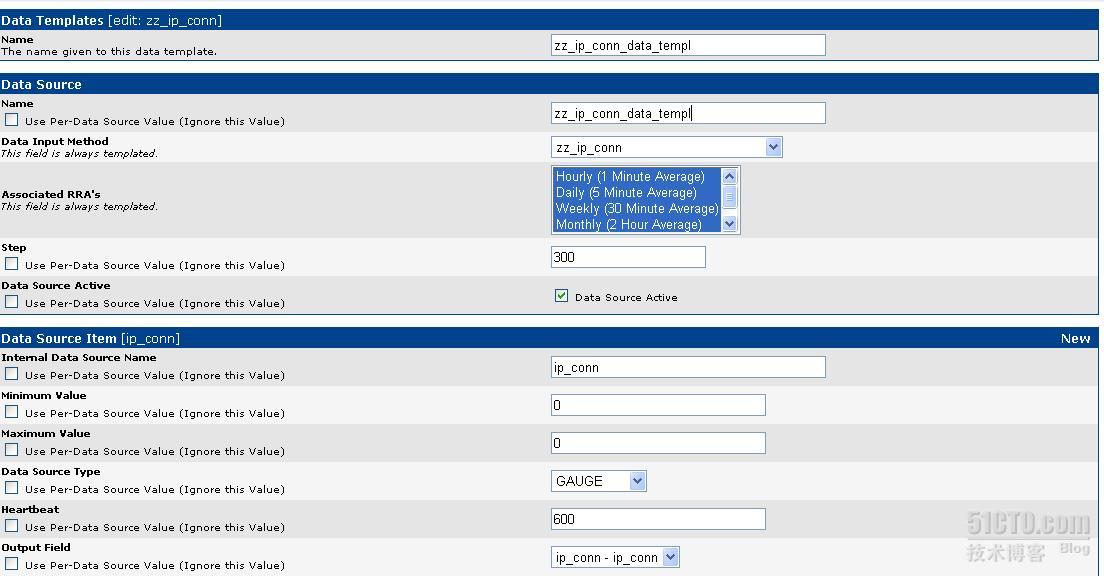Image resolution: width=1104 pixels, height=576 pixels.
Task: Select Monthly (2 Hour Average) in the RRA list
Action: (636, 225)
